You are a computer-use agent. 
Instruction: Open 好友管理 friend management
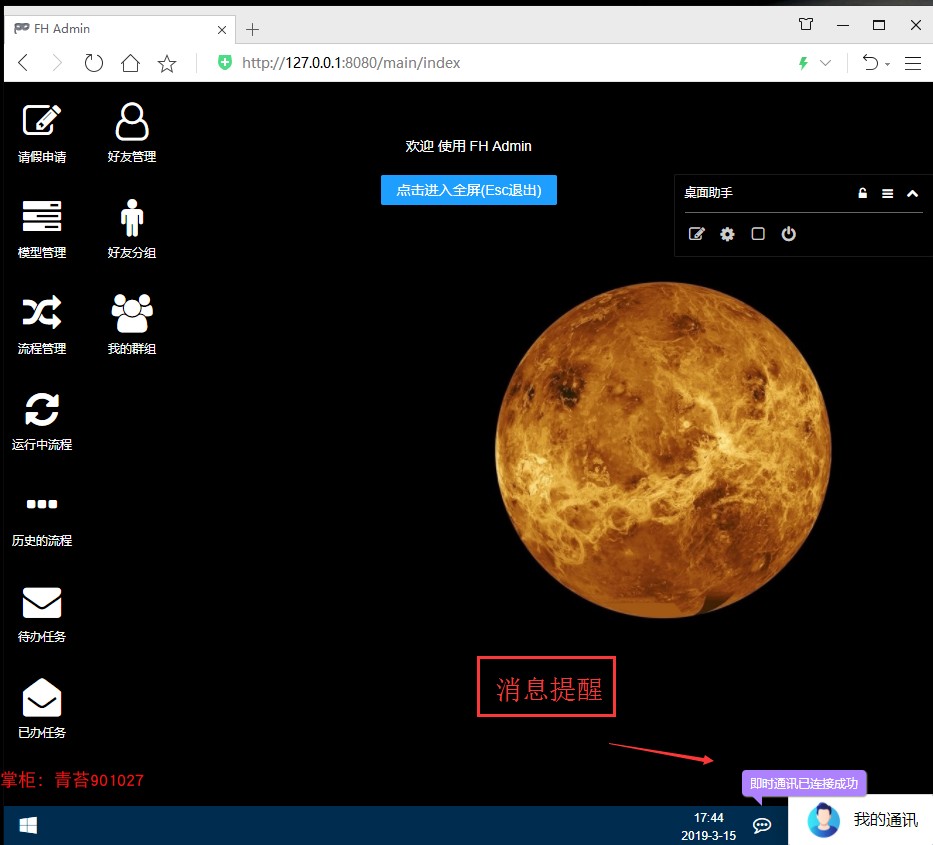132,133
